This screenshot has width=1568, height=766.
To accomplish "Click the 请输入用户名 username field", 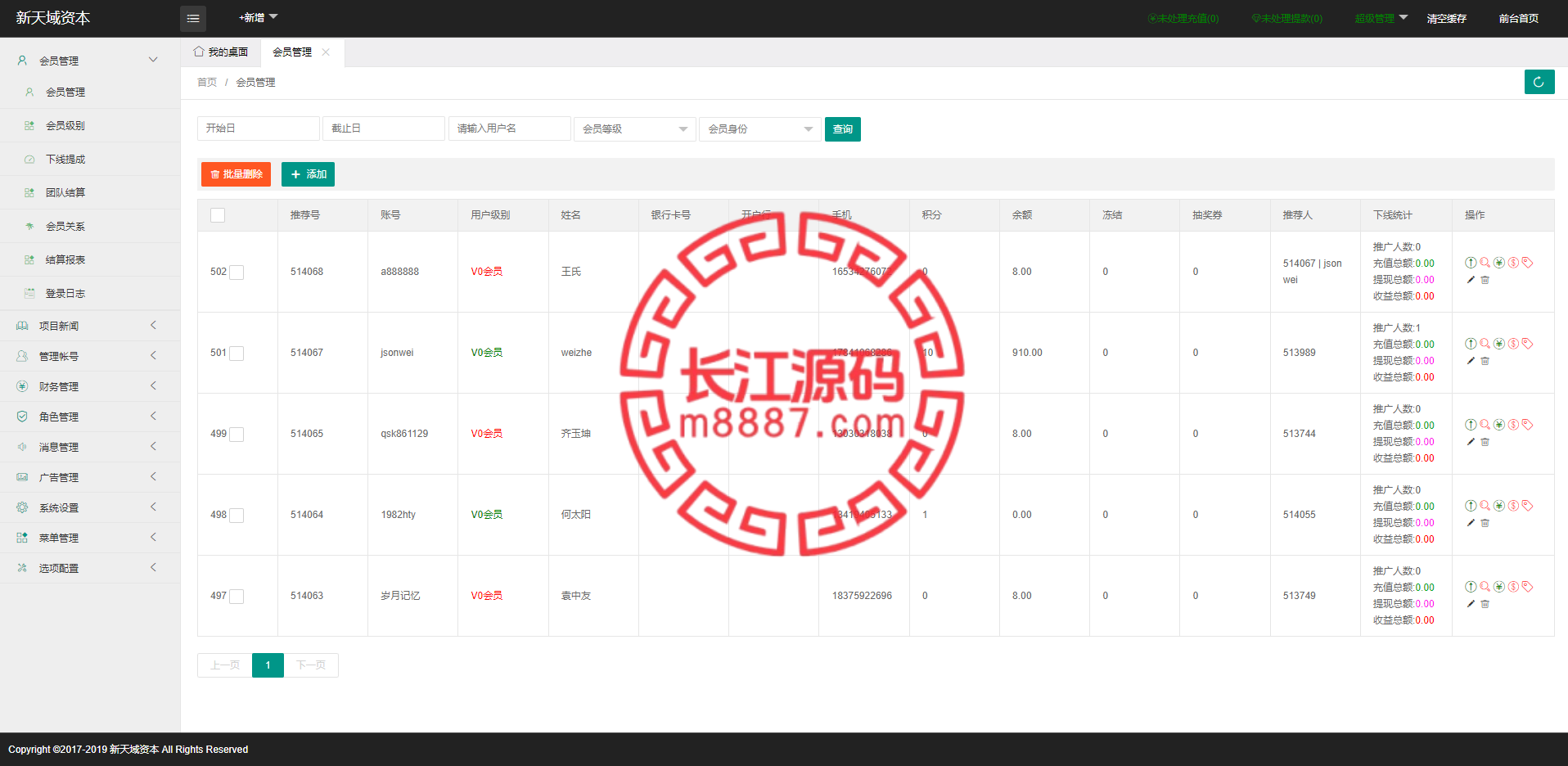I will tap(509, 128).
